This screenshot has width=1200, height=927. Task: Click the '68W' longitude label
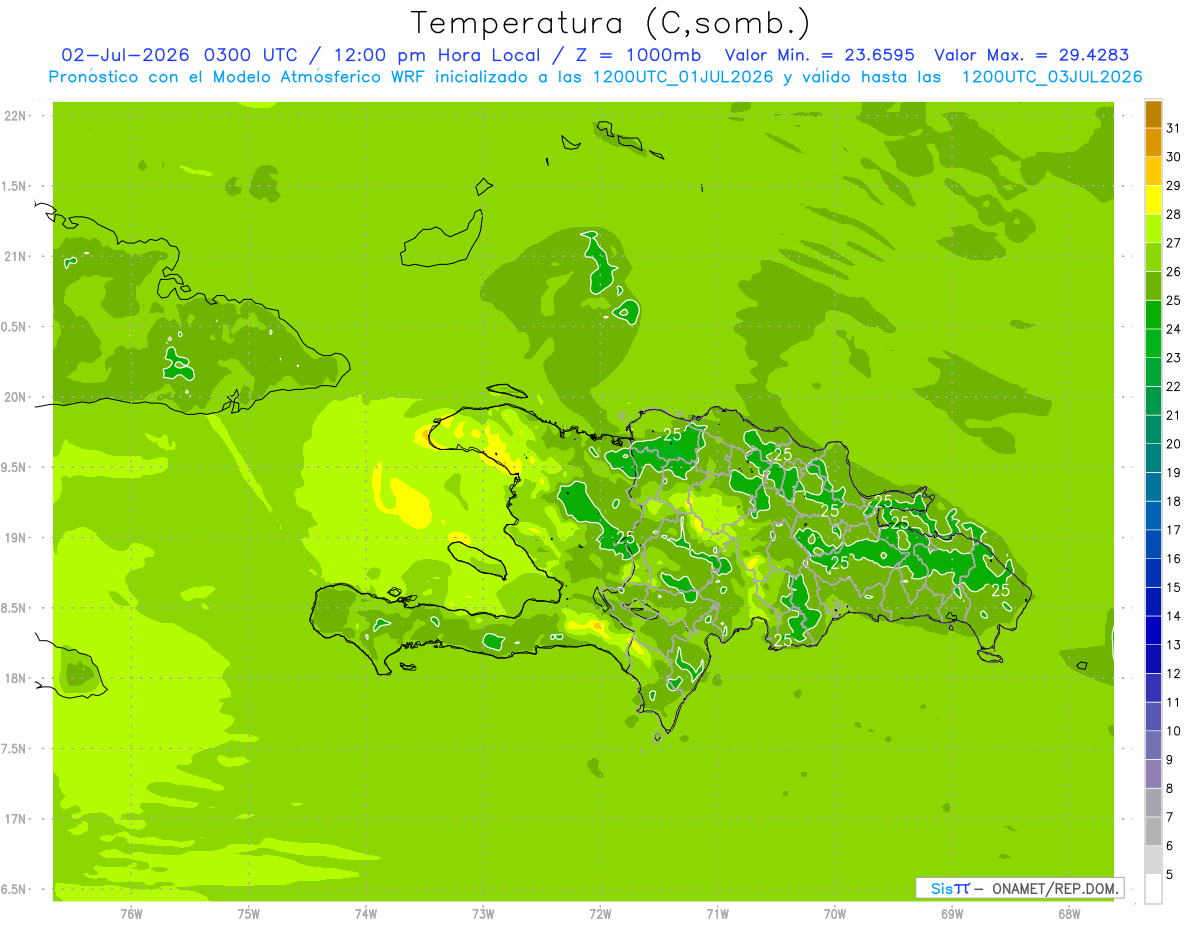pyautogui.click(x=1069, y=914)
